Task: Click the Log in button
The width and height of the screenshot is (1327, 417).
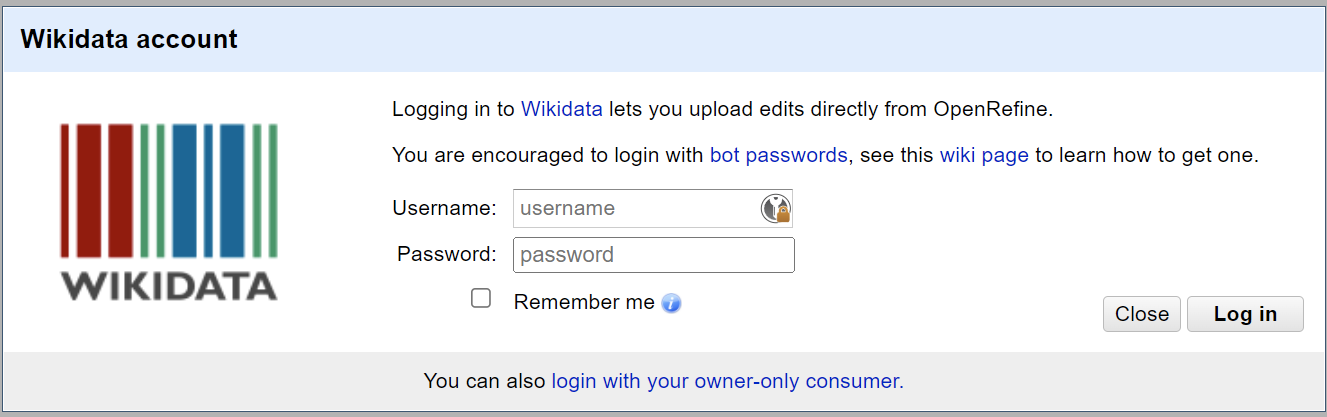Action: pos(1245,314)
